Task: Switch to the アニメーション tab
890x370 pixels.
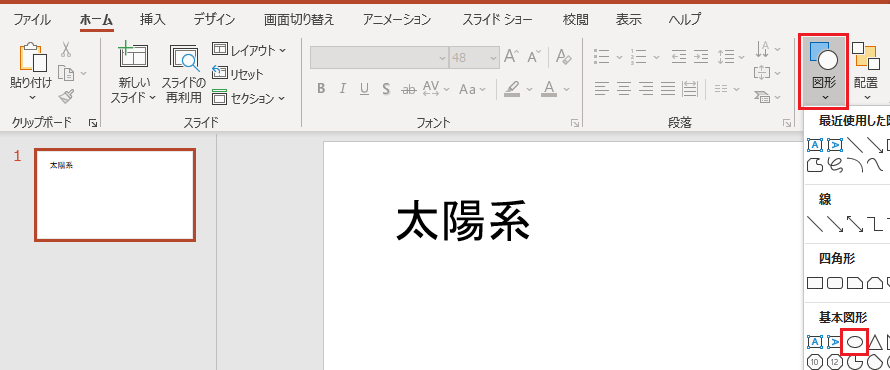Action: pos(397,20)
